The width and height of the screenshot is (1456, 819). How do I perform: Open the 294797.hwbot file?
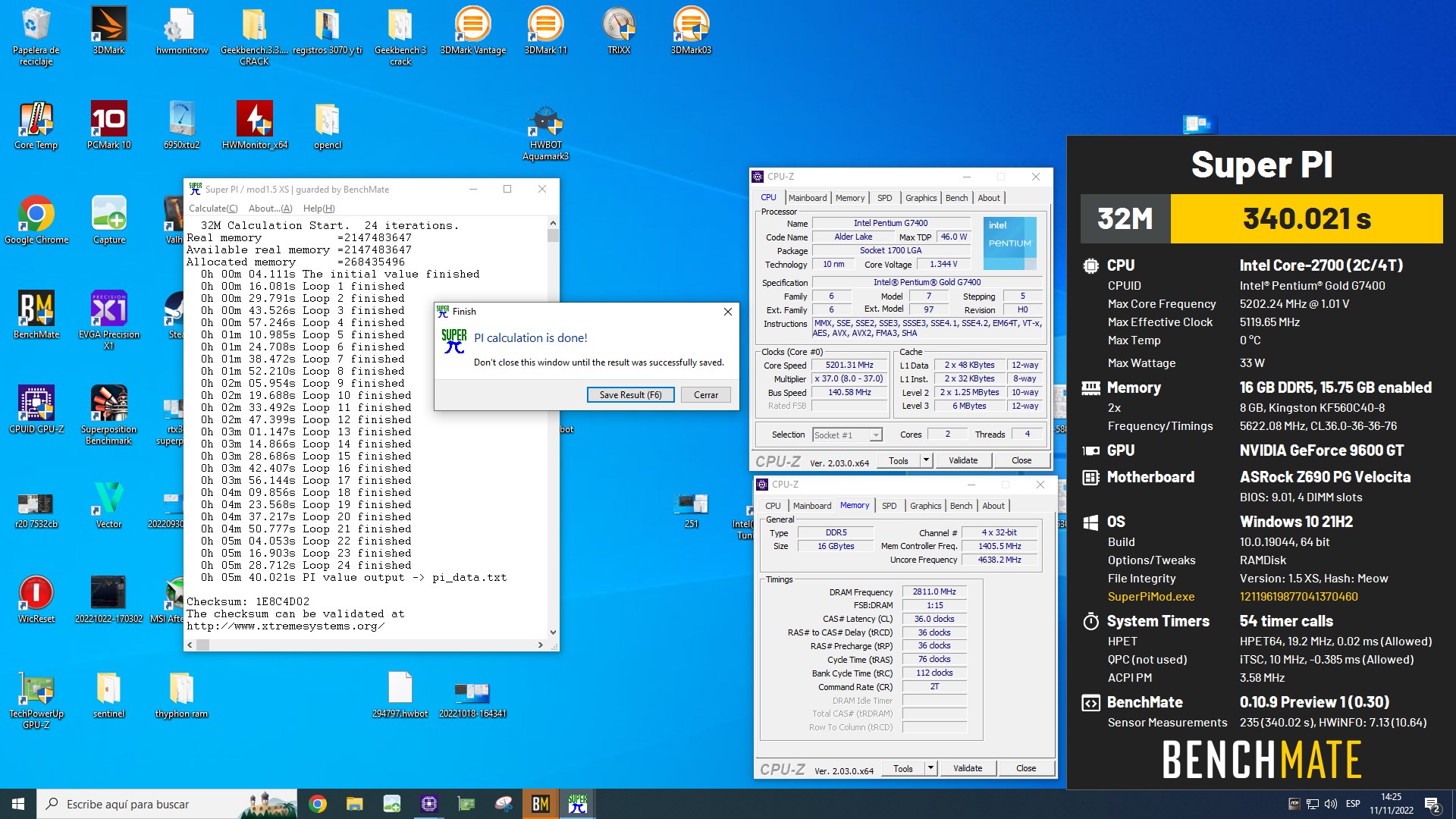coord(400,694)
